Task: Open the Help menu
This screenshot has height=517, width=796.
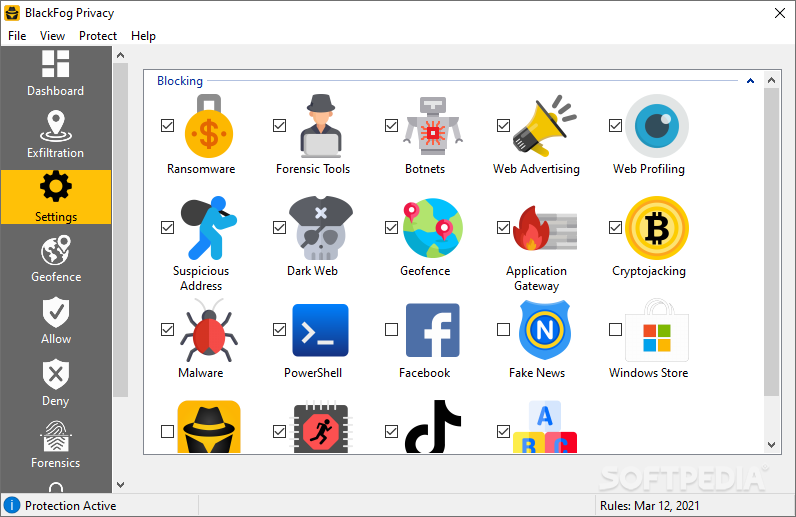Action: 143,36
